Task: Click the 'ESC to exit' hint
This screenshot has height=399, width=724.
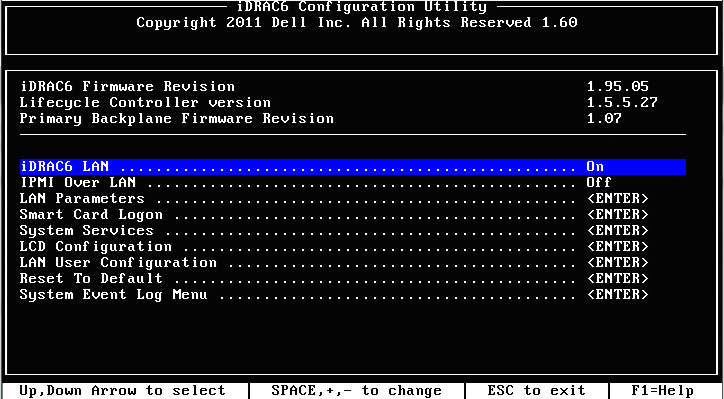Action: 537,391
